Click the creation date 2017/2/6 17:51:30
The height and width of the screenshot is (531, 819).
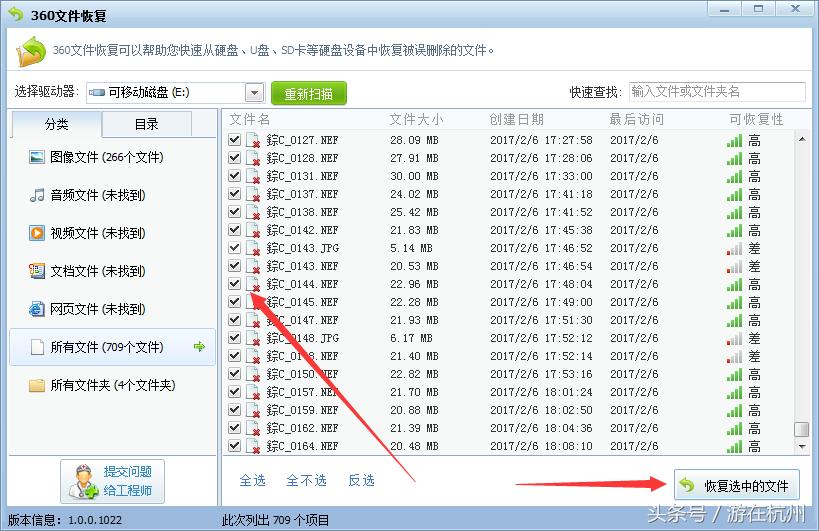point(541,321)
